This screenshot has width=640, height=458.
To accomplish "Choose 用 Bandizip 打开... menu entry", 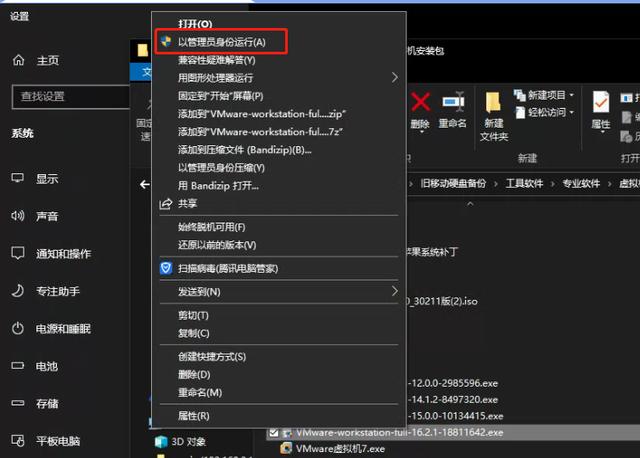I will point(218,186).
